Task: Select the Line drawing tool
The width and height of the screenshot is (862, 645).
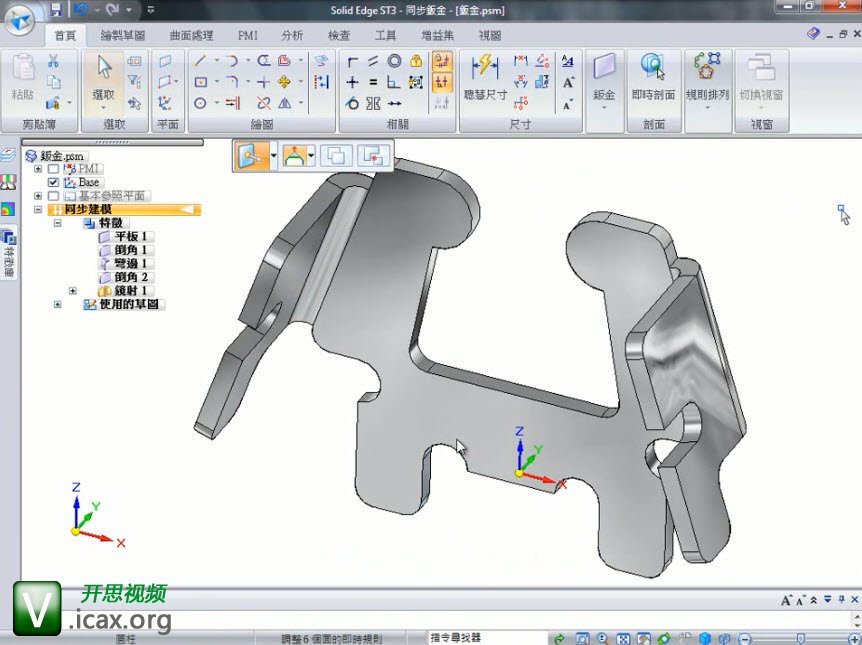Action: pos(200,60)
